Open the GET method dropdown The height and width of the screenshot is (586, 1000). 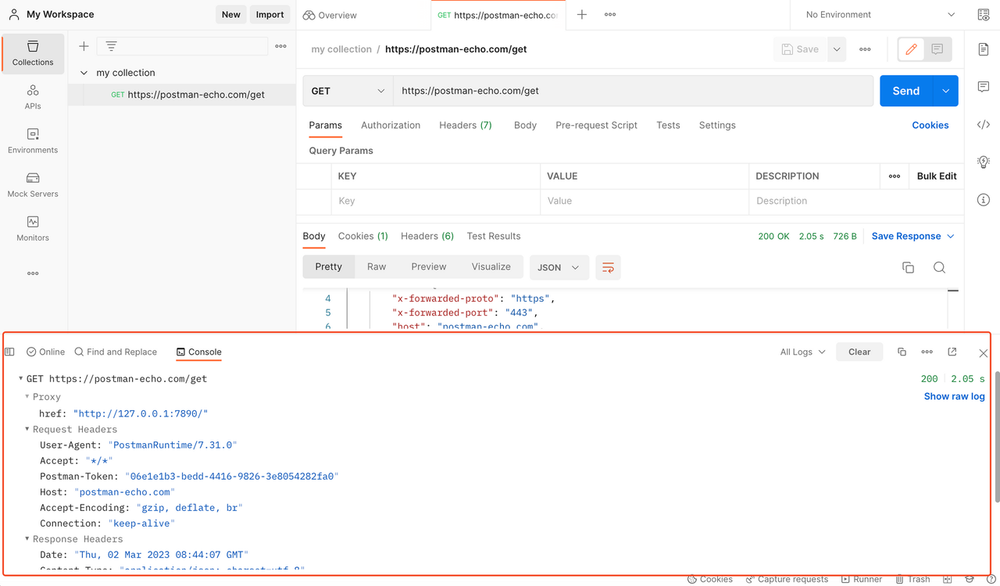(x=347, y=91)
